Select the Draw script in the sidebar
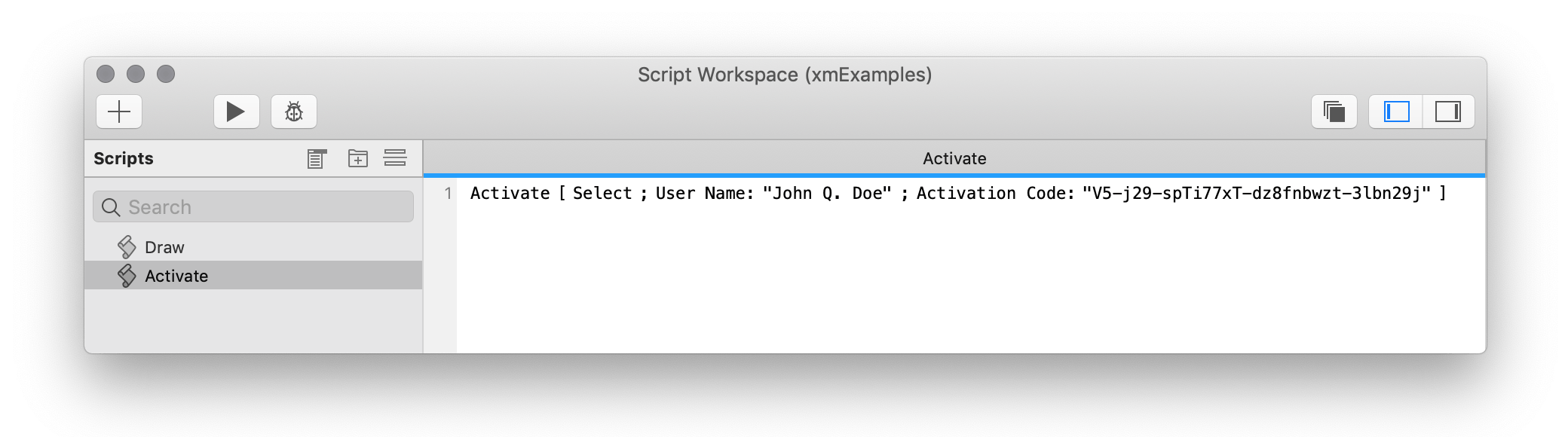1568x437 pixels. (x=166, y=246)
